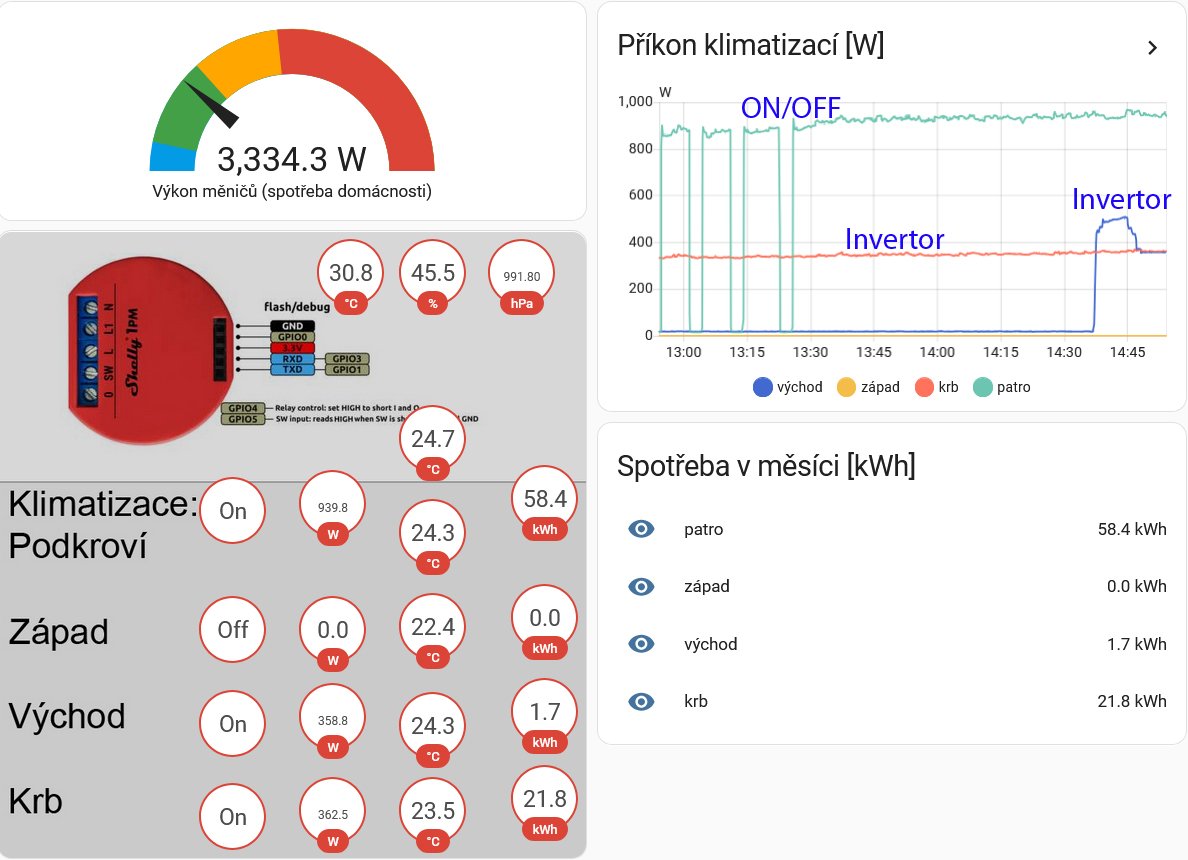Toggle the západ eye icon in monthly consumption
Viewport: 1188px width, 860px height.
coord(641,586)
